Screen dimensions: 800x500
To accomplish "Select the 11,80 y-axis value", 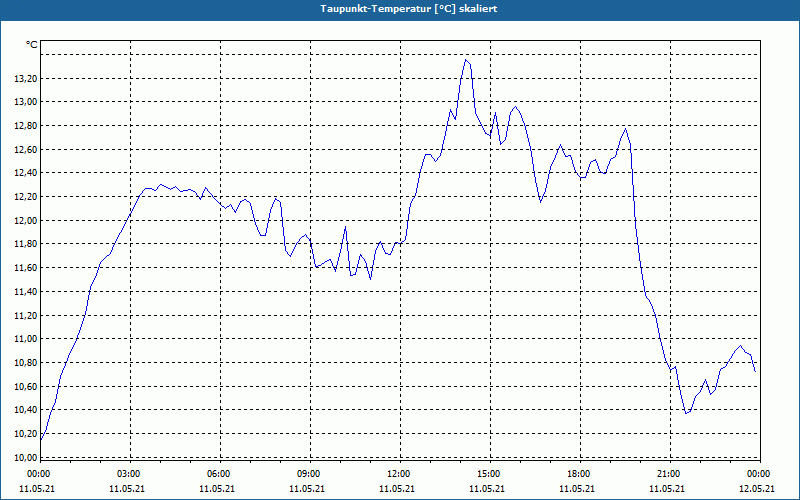I will click(27, 244).
